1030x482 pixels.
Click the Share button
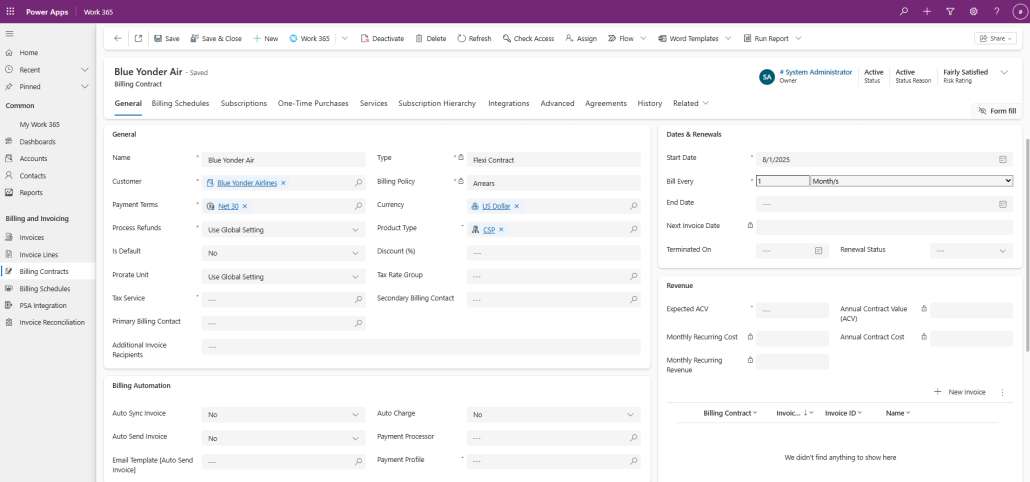(x=996, y=38)
